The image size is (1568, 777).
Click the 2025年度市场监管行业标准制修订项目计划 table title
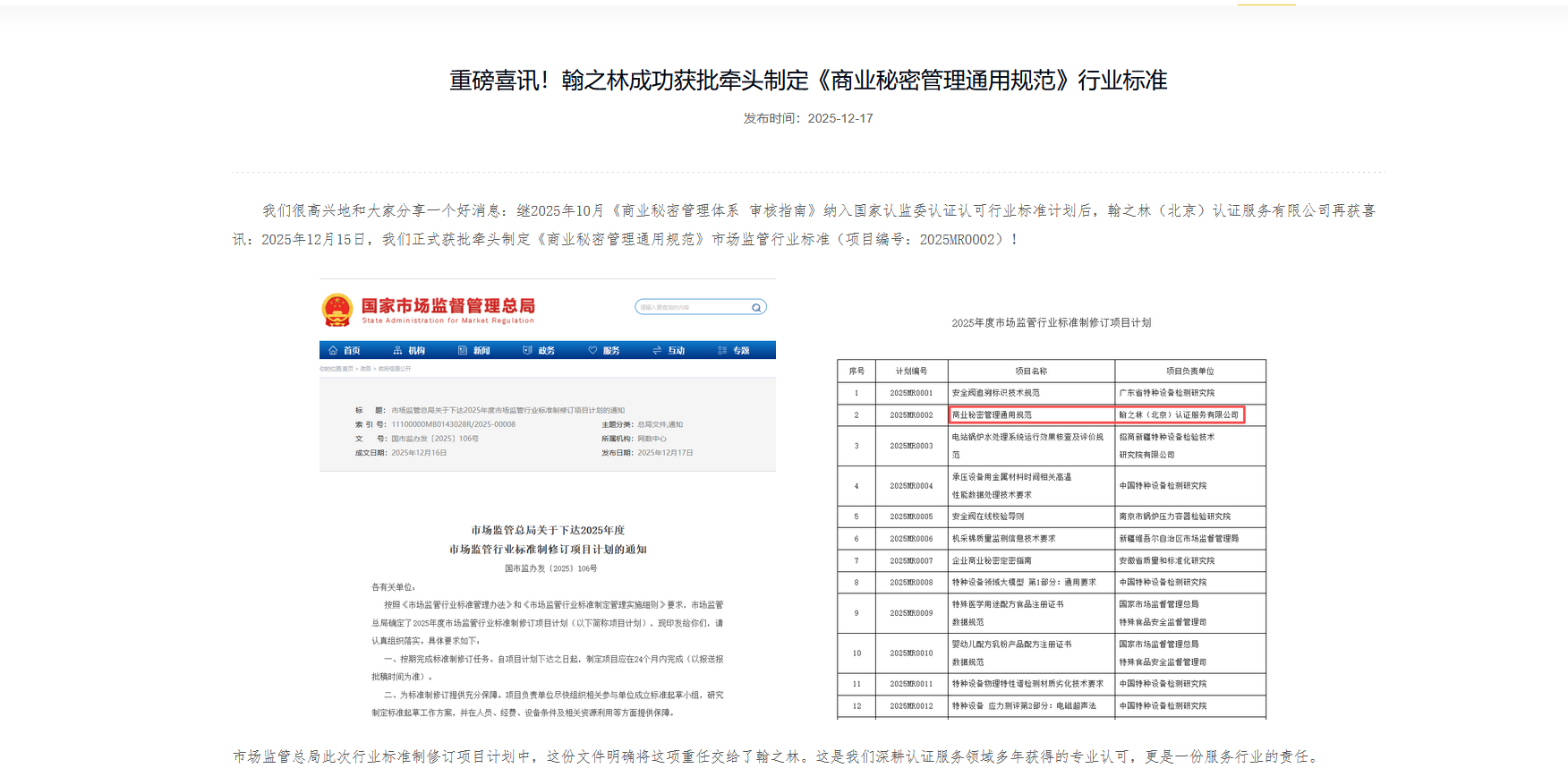[x=1051, y=323]
